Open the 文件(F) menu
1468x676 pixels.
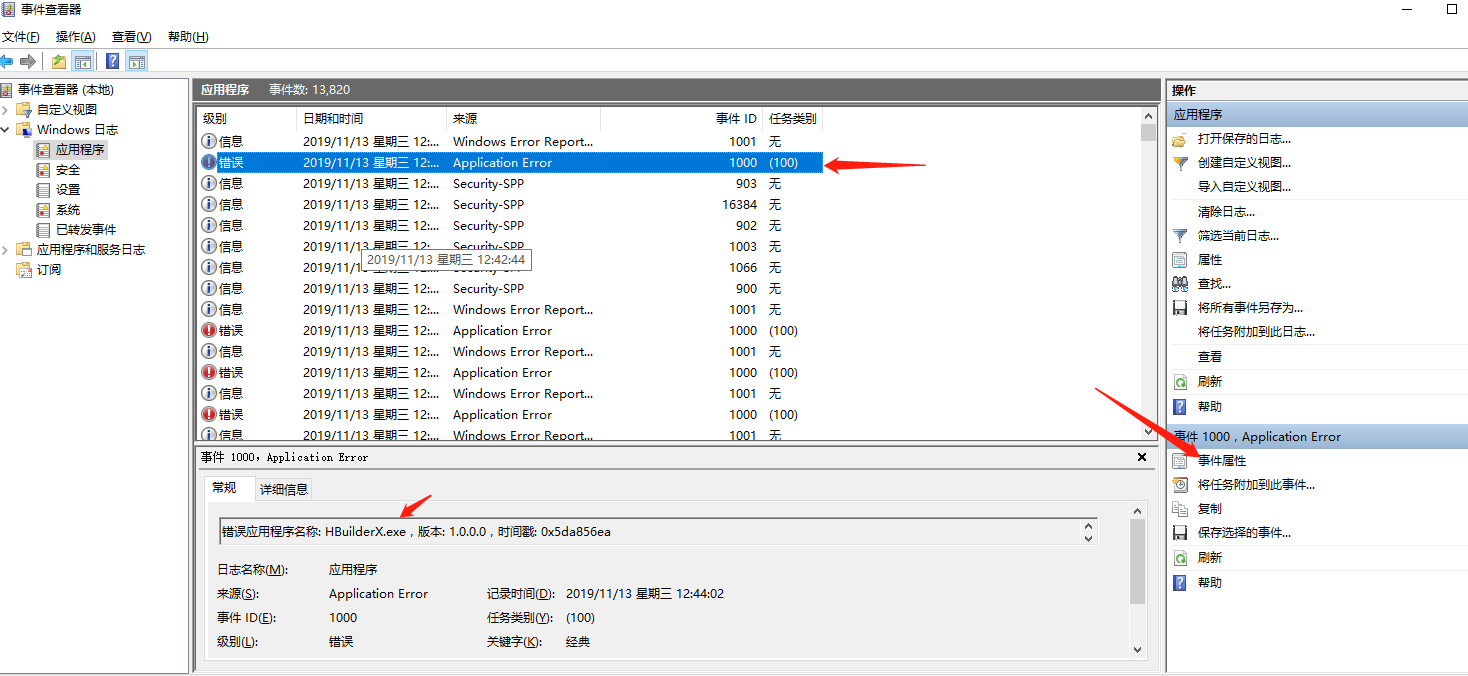point(21,37)
